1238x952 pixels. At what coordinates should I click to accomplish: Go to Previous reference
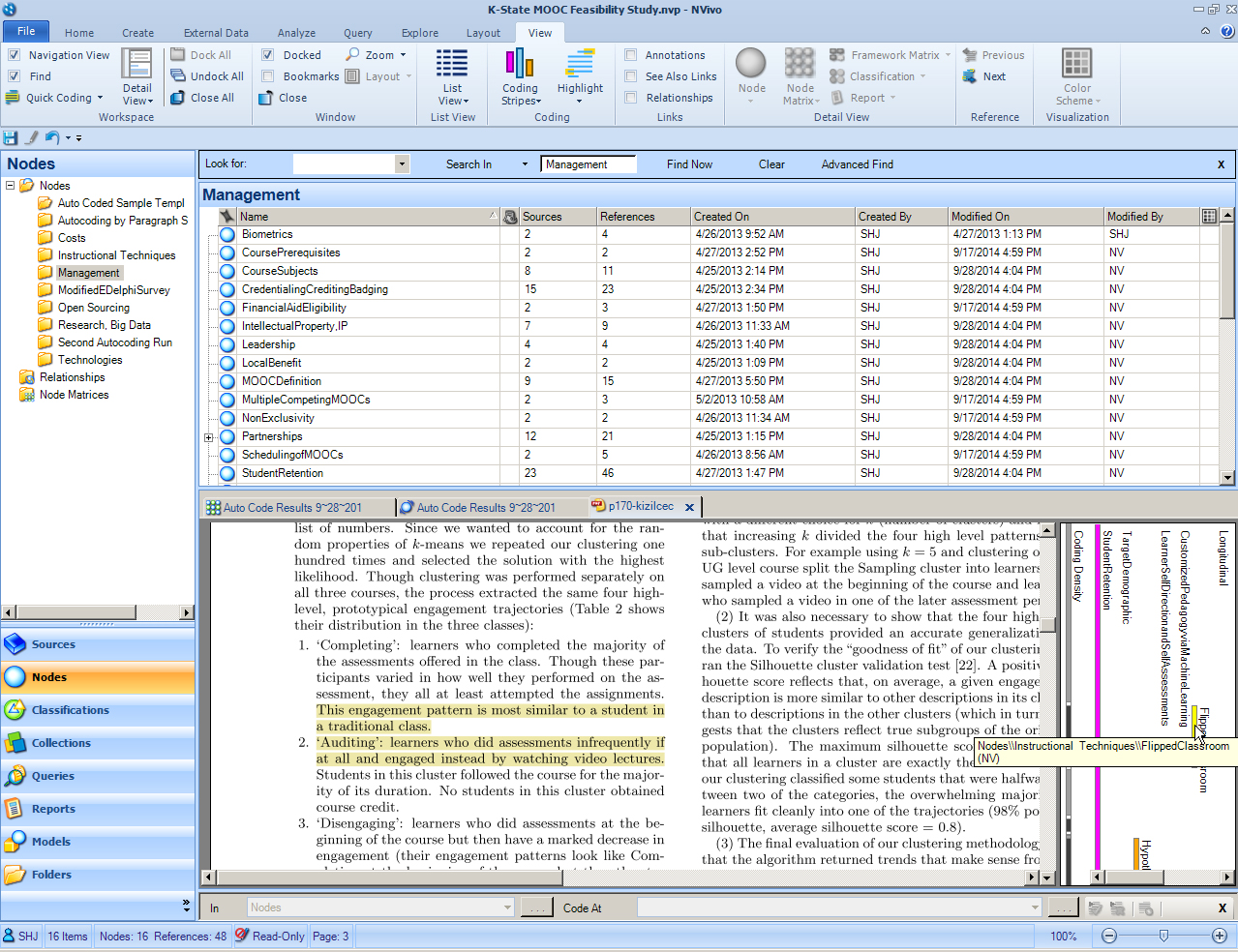[x=993, y=55]
